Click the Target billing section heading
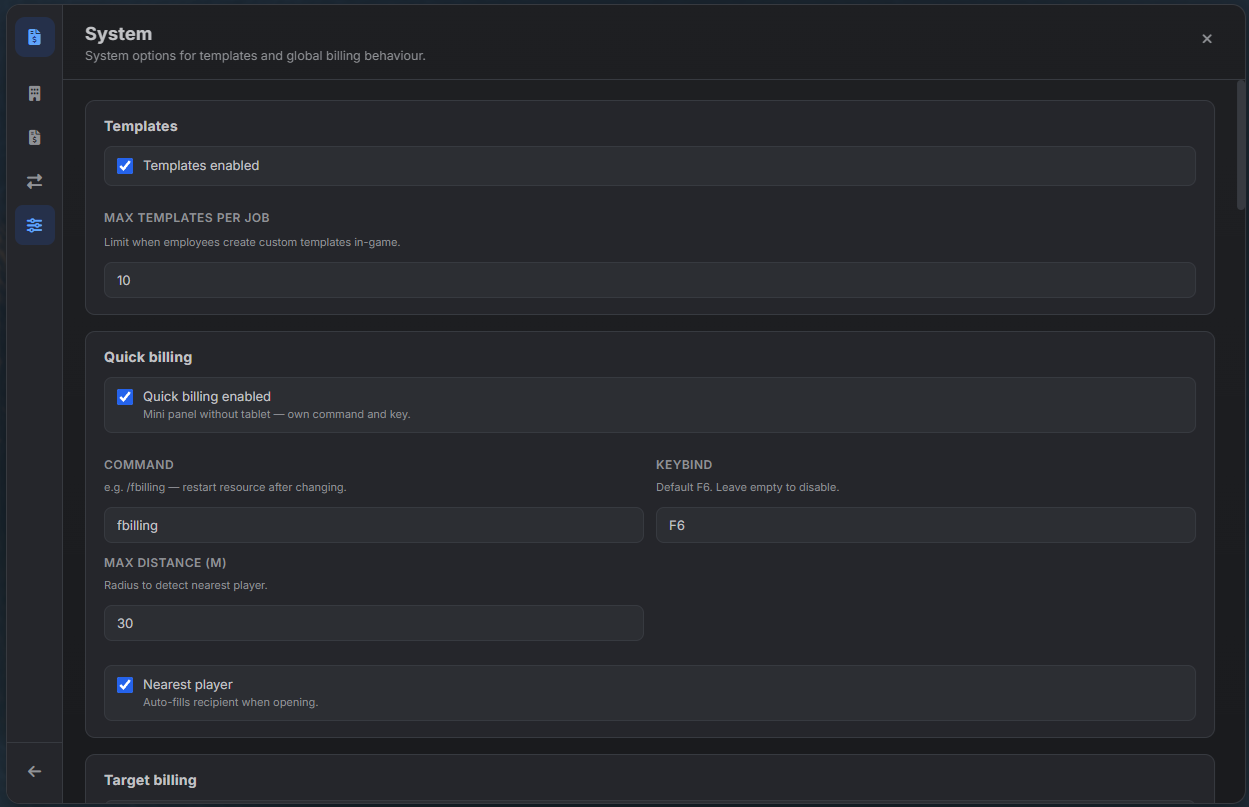The height and width of the screenshot is (807, 1249). tap(150, 780)
